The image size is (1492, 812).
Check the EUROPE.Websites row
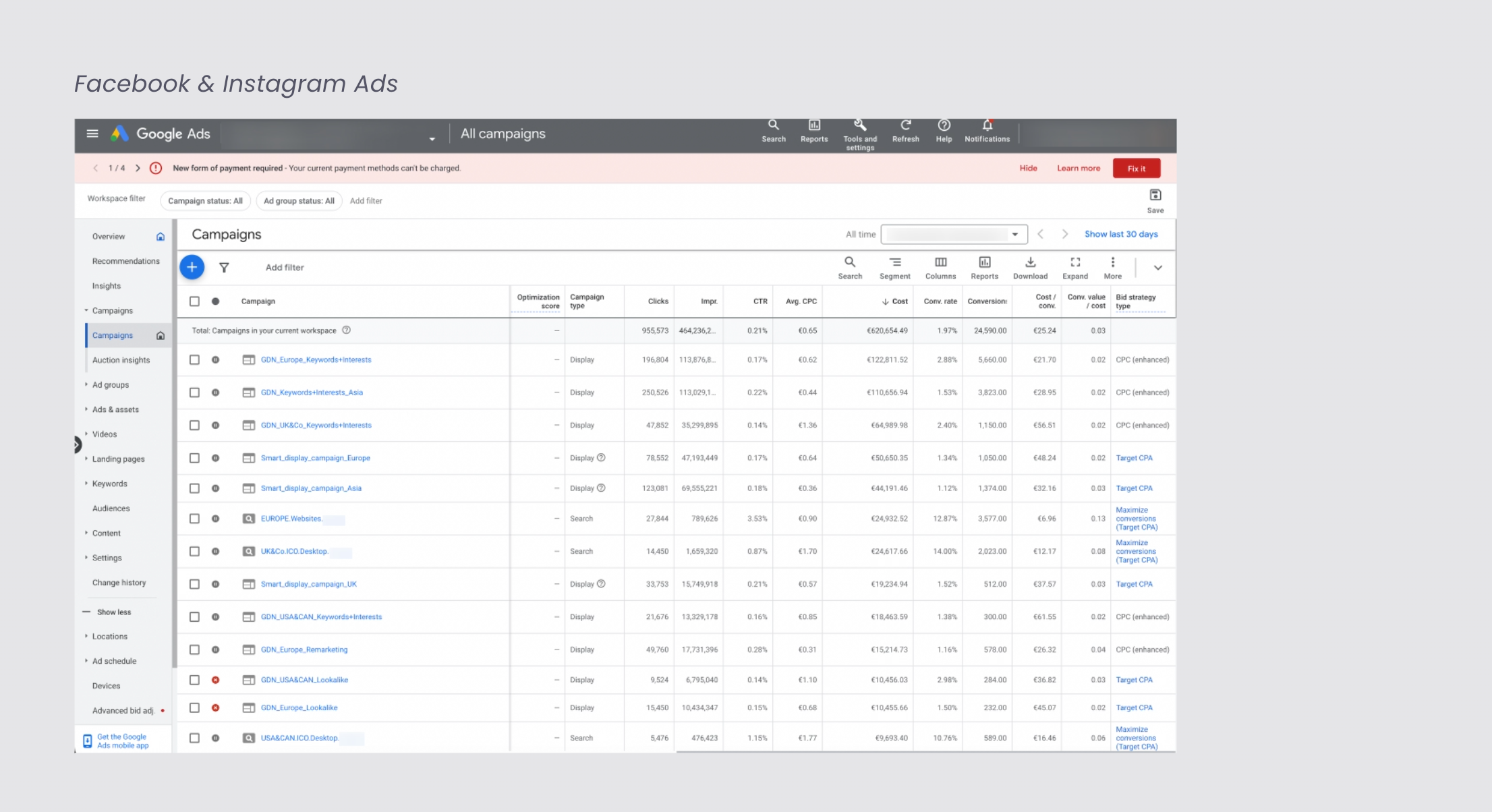click(194, 519)
